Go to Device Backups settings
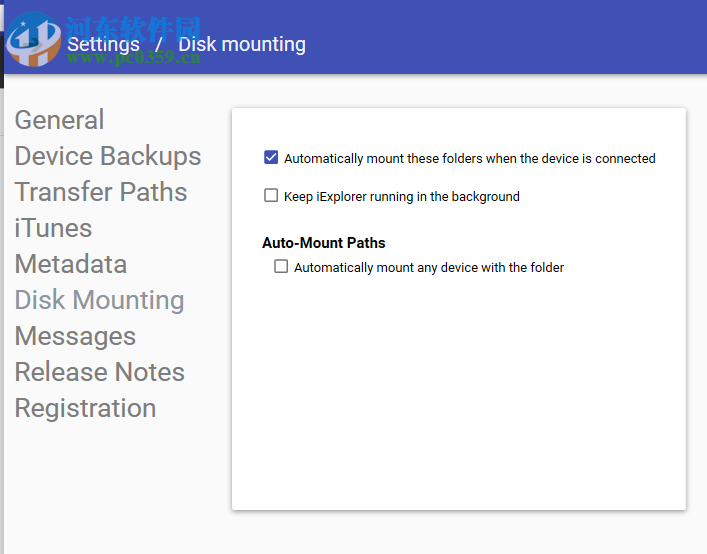Viewport: 707px width, 554px height. (108, 156)
